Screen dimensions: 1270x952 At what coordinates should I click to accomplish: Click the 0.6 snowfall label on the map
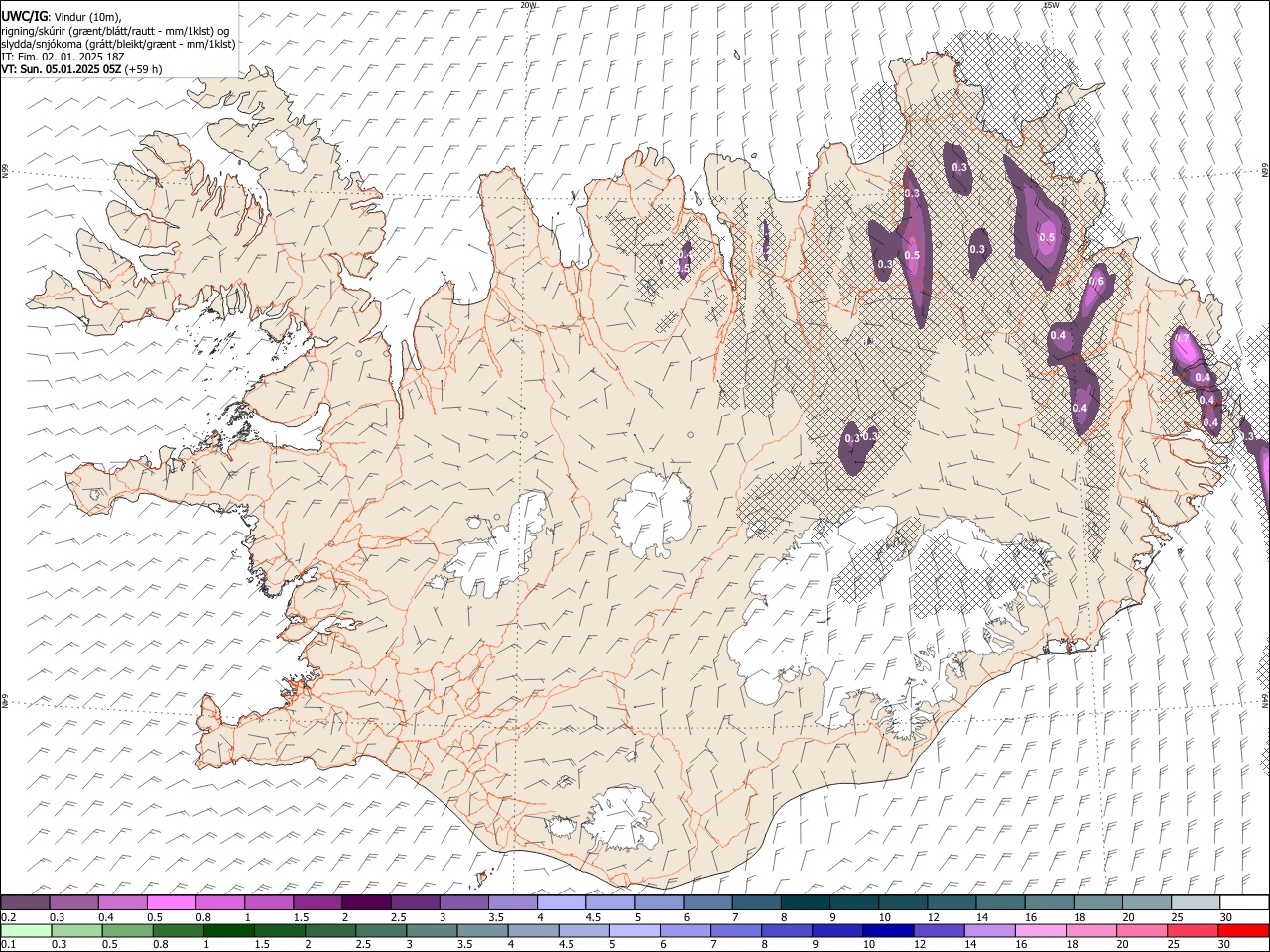pyautogui.click(x=1096, y=282)
